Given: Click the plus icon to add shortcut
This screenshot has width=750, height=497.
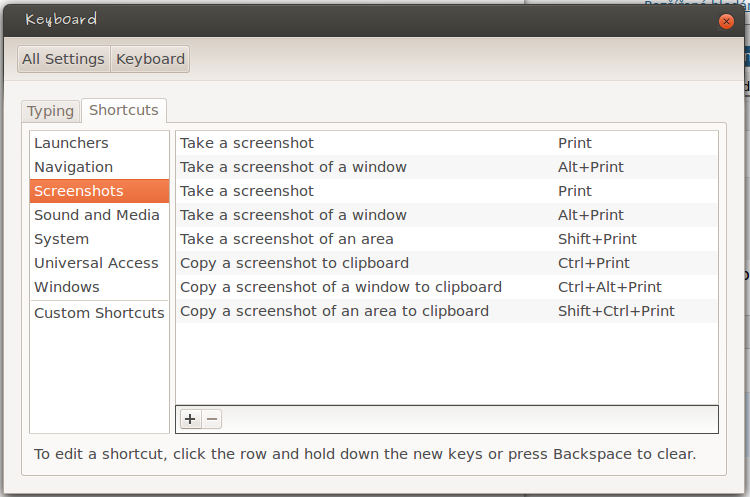Looking at the screenshot, I should pos(190,419).
